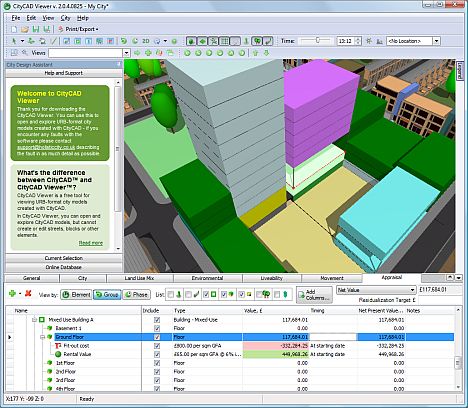Open the Help menu
This screenshot has height=408, width=468.
(83, 18)
